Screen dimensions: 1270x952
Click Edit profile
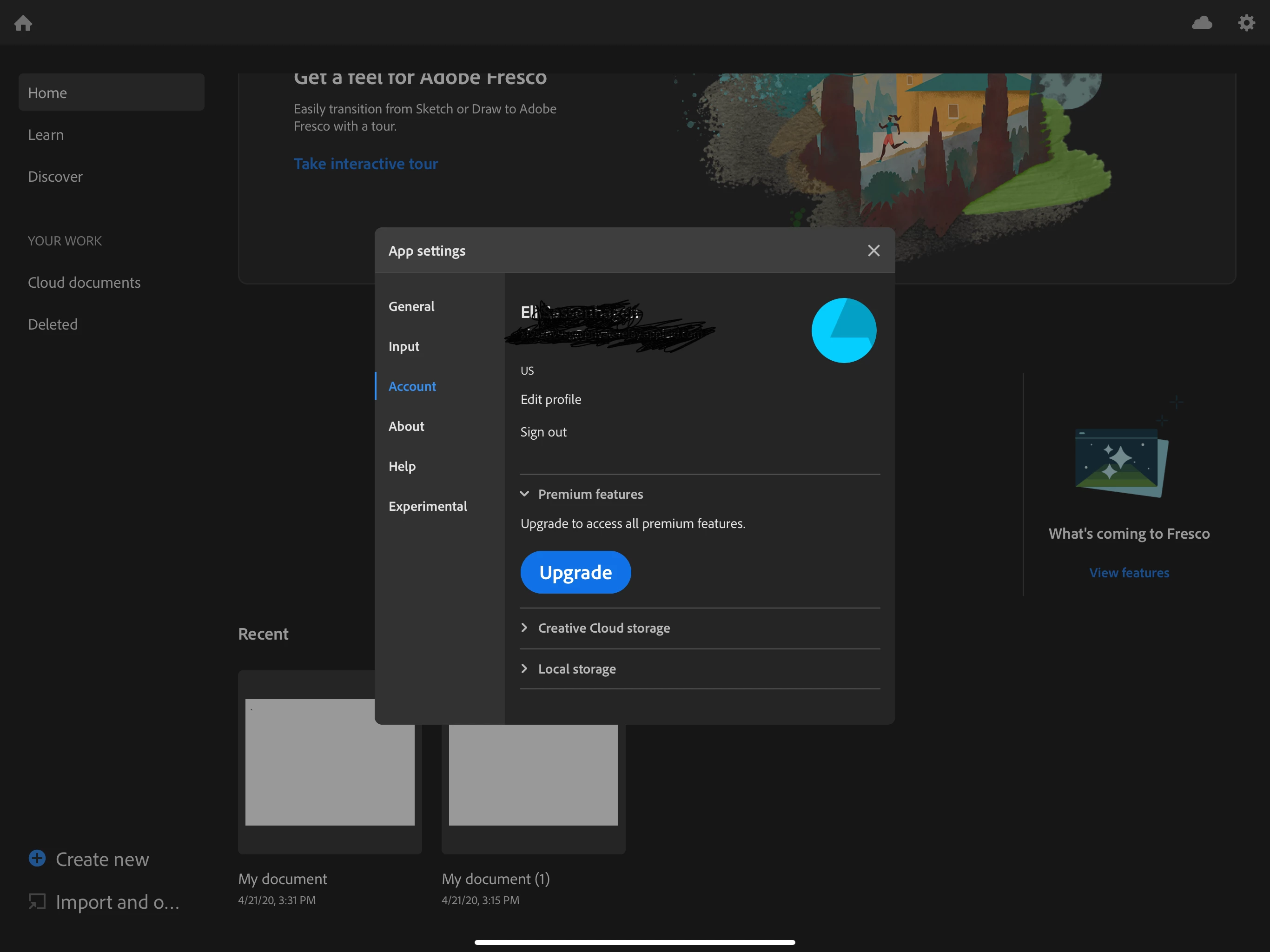pyautogui.click(x=550, y=399)
